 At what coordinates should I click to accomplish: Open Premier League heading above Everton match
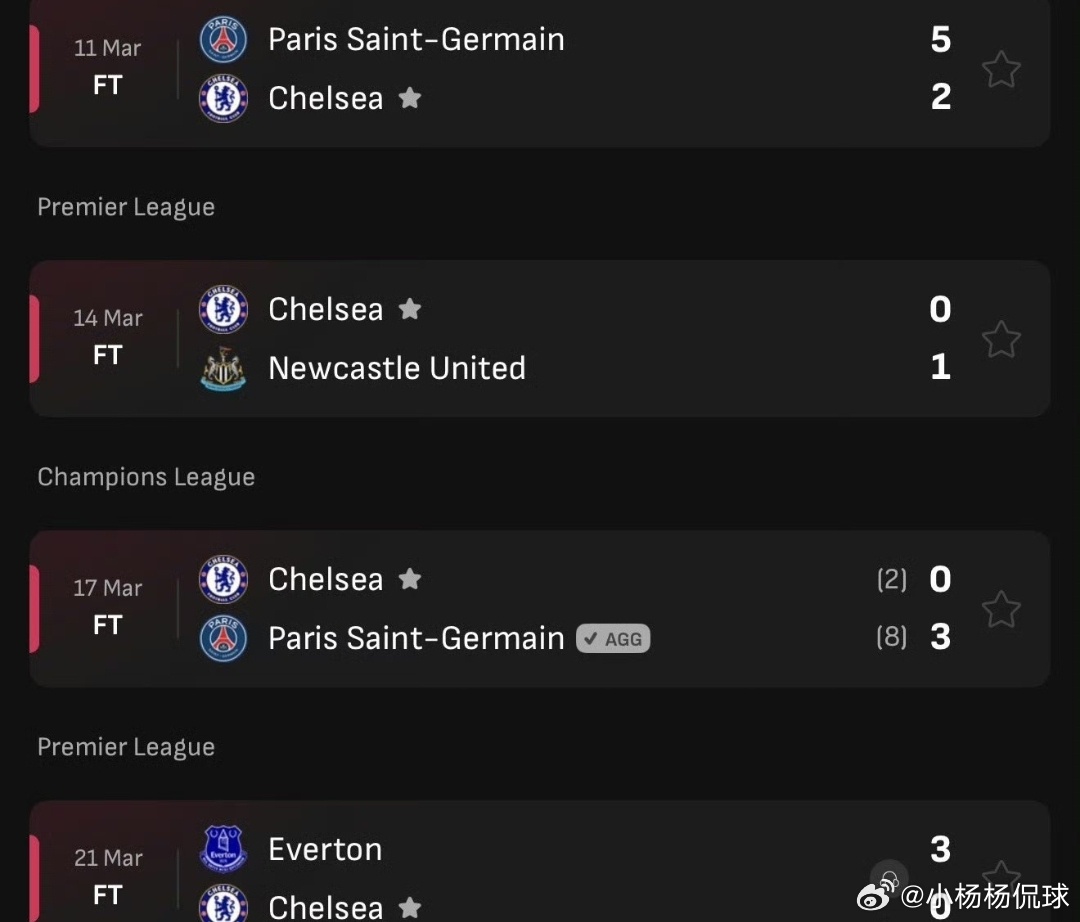coord(126,747)
